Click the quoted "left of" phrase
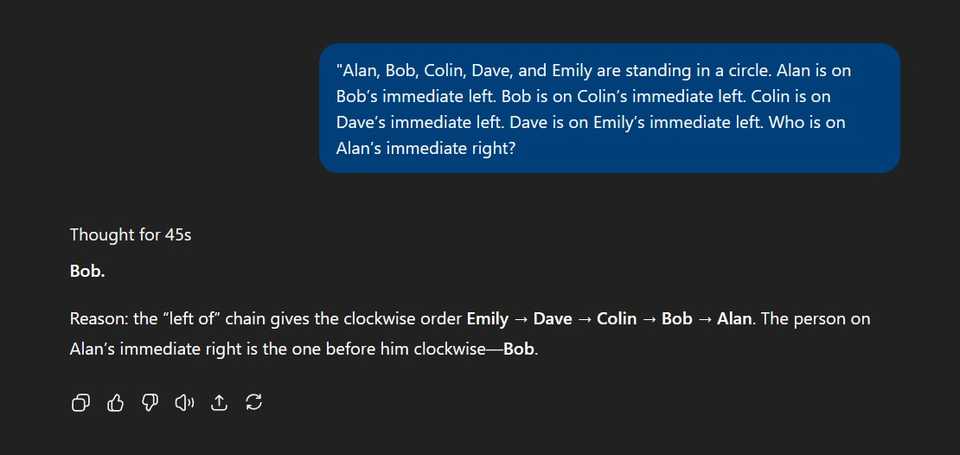This screenshot has height=455, width=960. (x=189, y=319)
